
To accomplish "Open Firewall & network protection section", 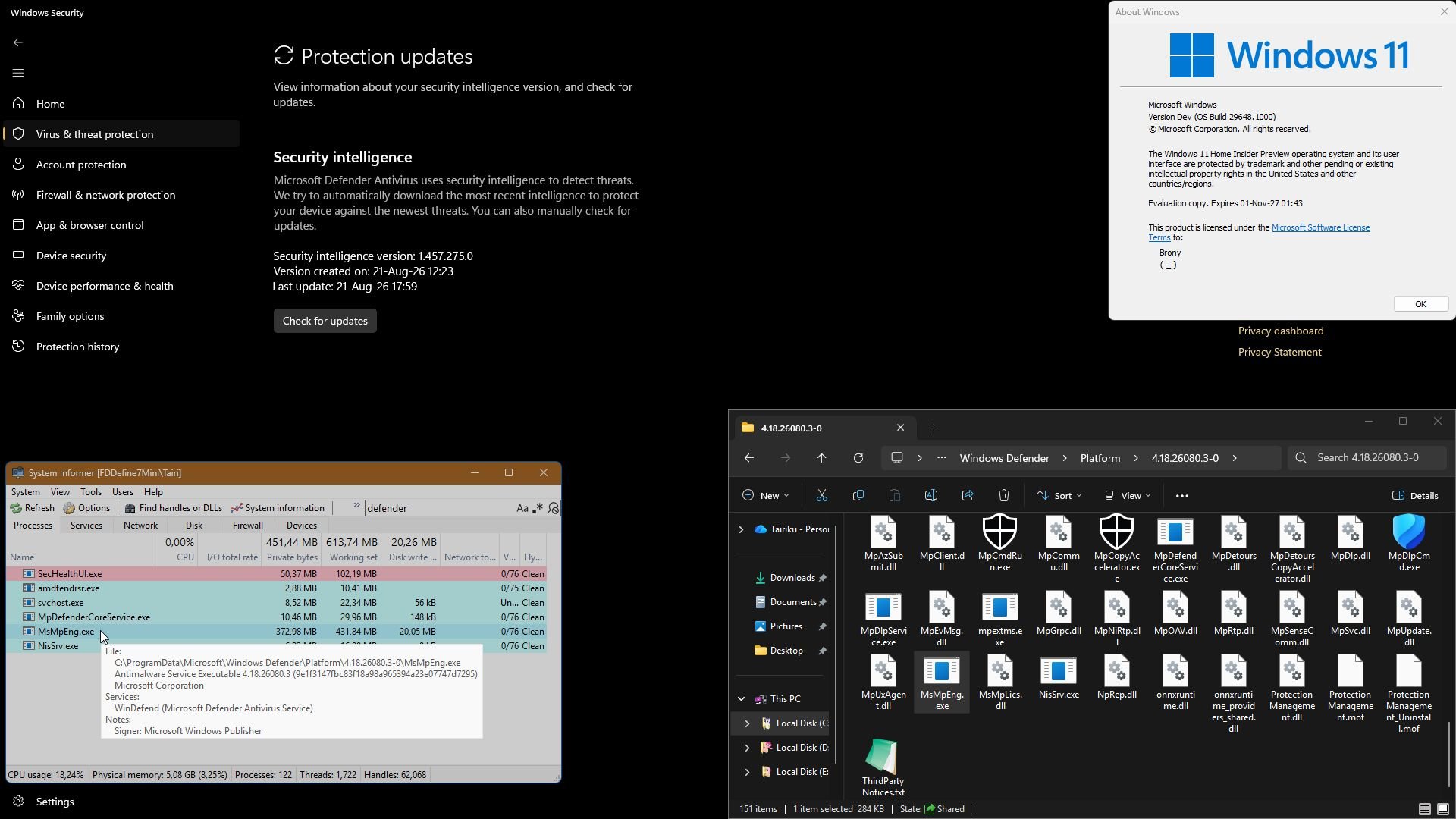I will point(121,195).
